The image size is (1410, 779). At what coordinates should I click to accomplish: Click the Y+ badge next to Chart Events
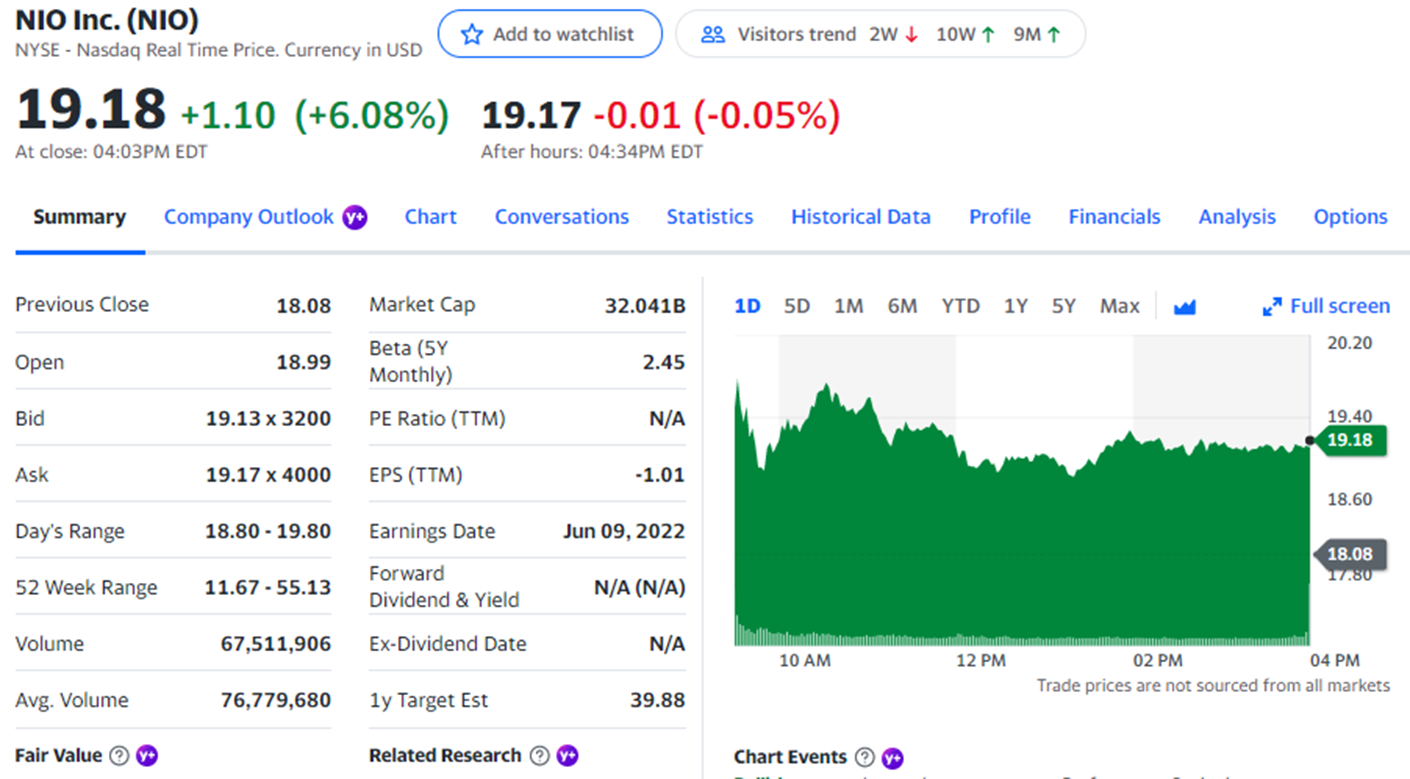(893, 757)
